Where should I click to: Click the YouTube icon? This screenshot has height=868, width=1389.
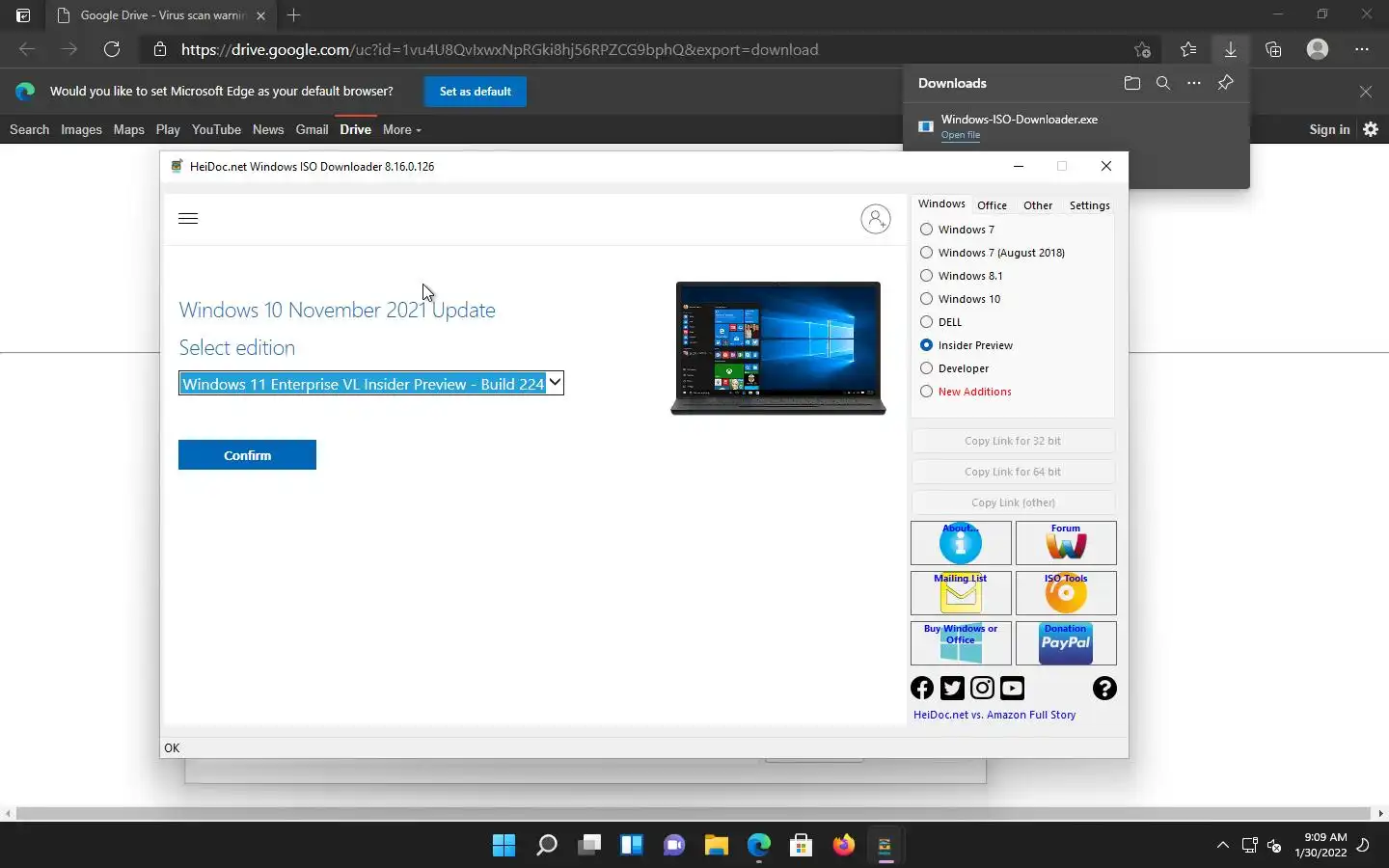coord(1012,688)
